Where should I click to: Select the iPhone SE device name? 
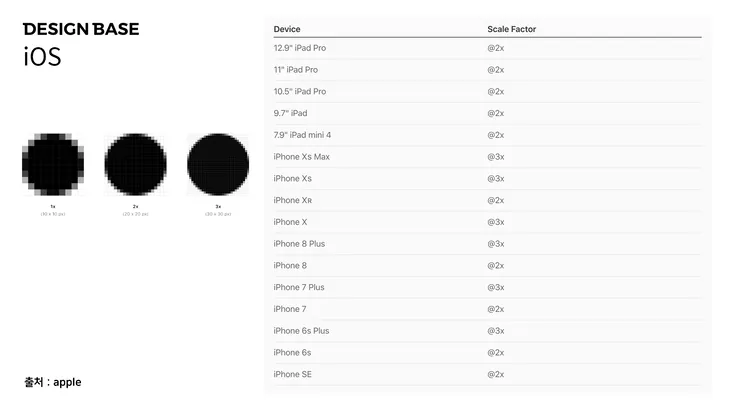tap(292, 374)
